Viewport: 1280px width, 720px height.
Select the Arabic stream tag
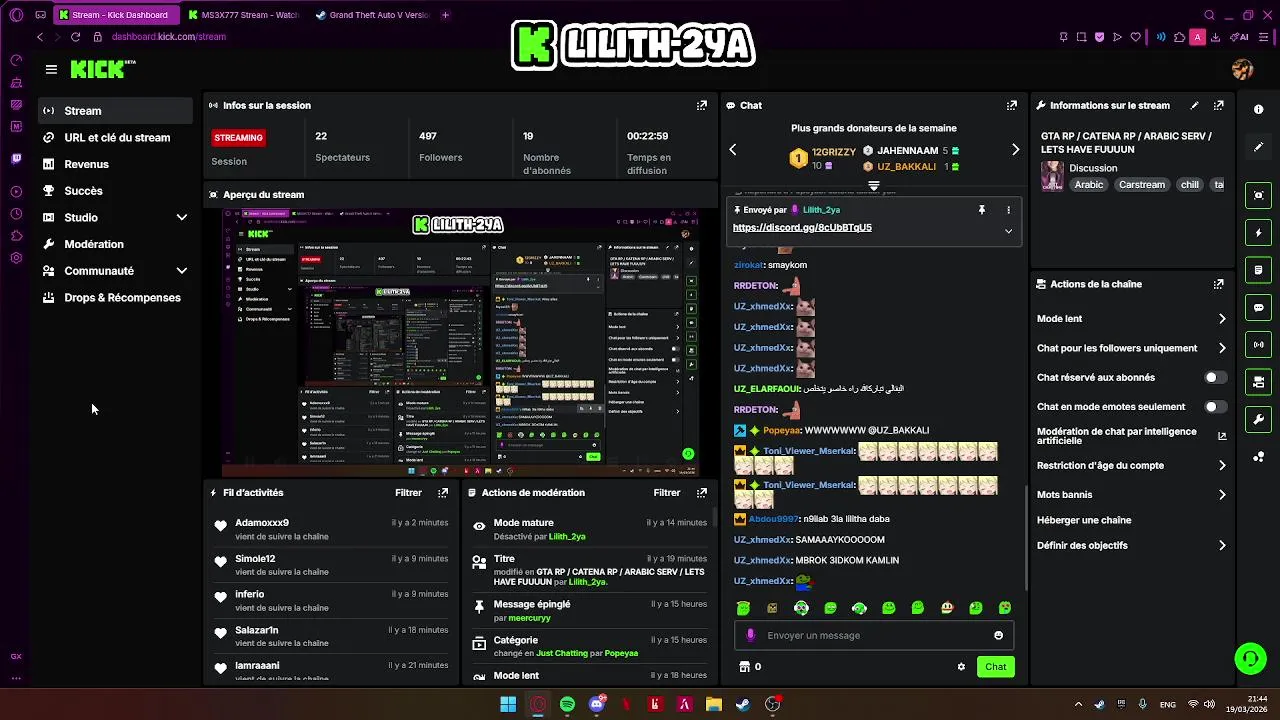[1089, 184]
